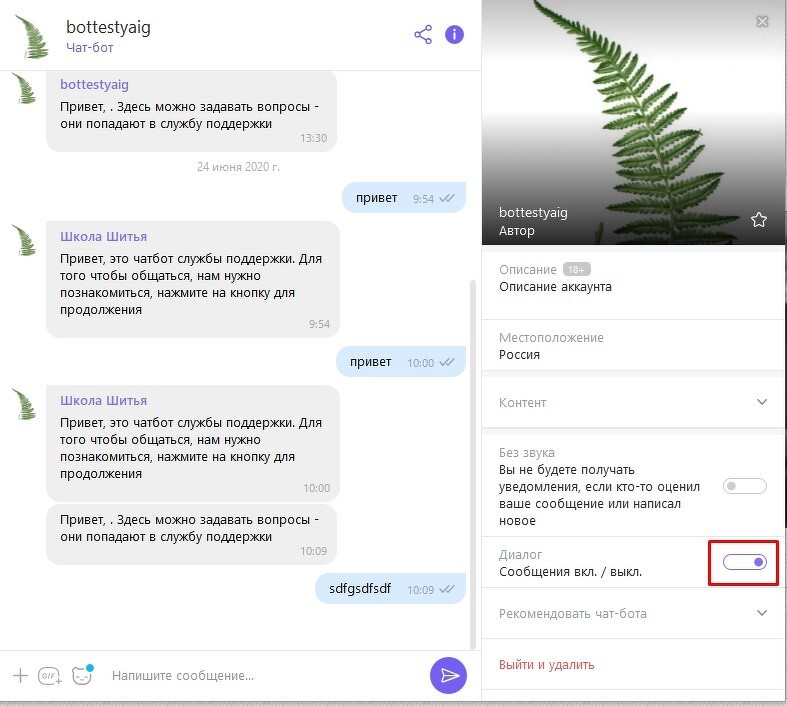Image resolution: width=787 pixels, height=706 pixels.
Task: Click the привет message sent at 9:54
Action: [404, 198]
